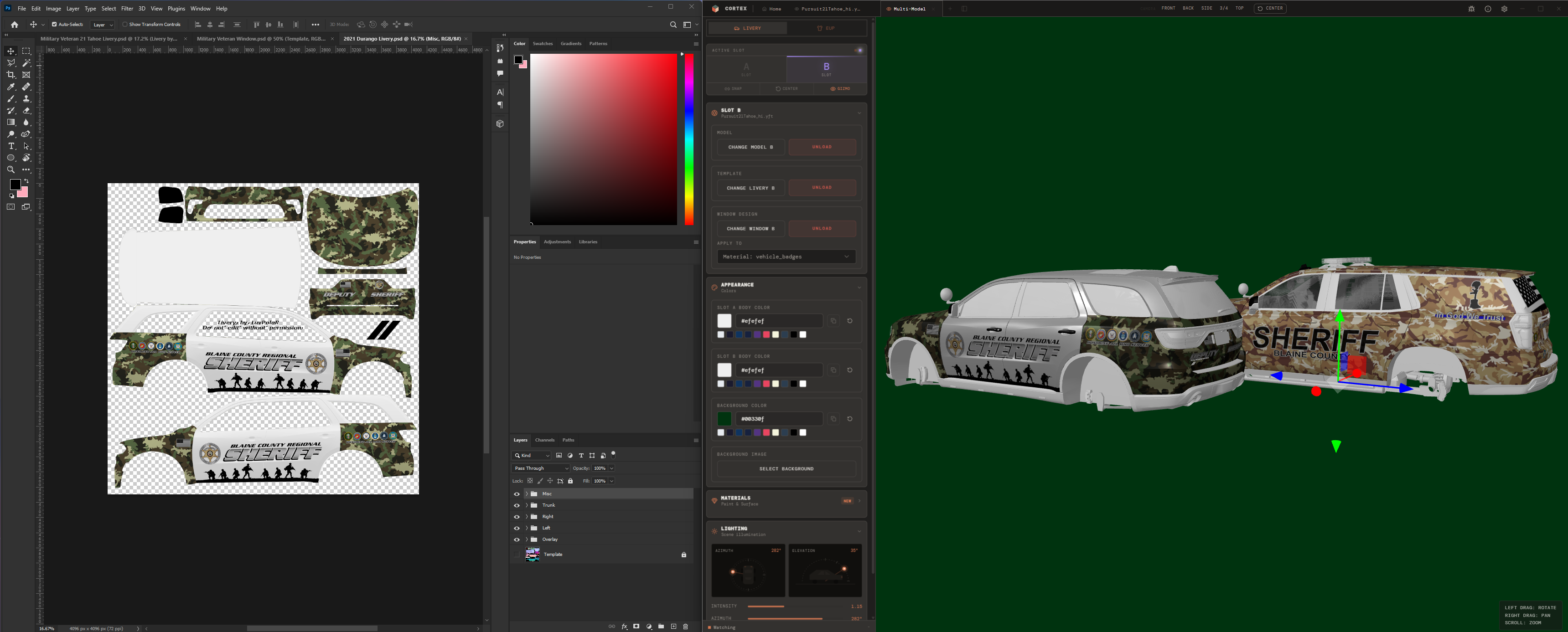Select the Crop tool
The height and width of the screenshot is (632, 1568).
coord(11,75)
